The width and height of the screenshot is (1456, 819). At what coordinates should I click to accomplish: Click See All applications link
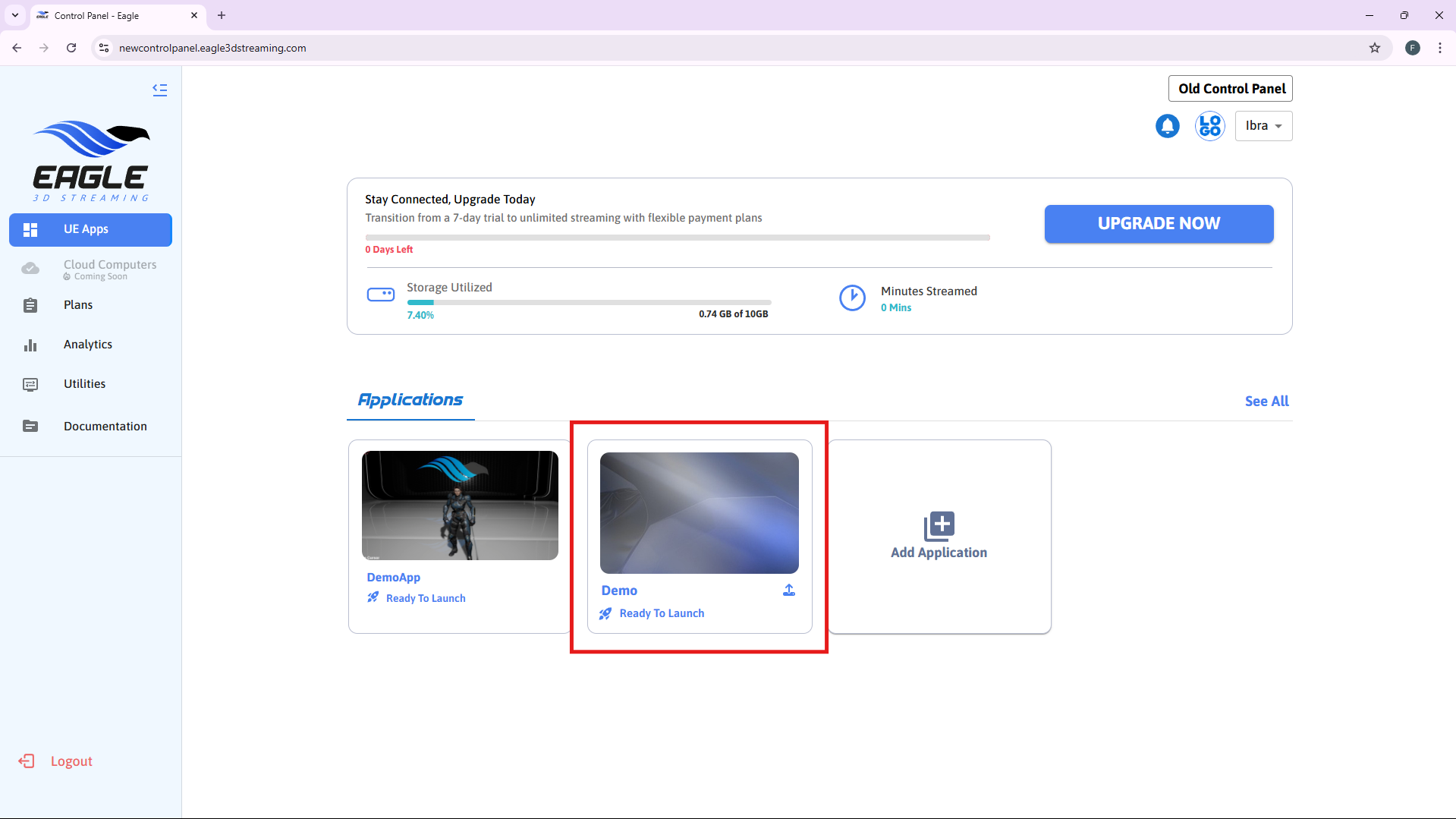point(1266,402)
